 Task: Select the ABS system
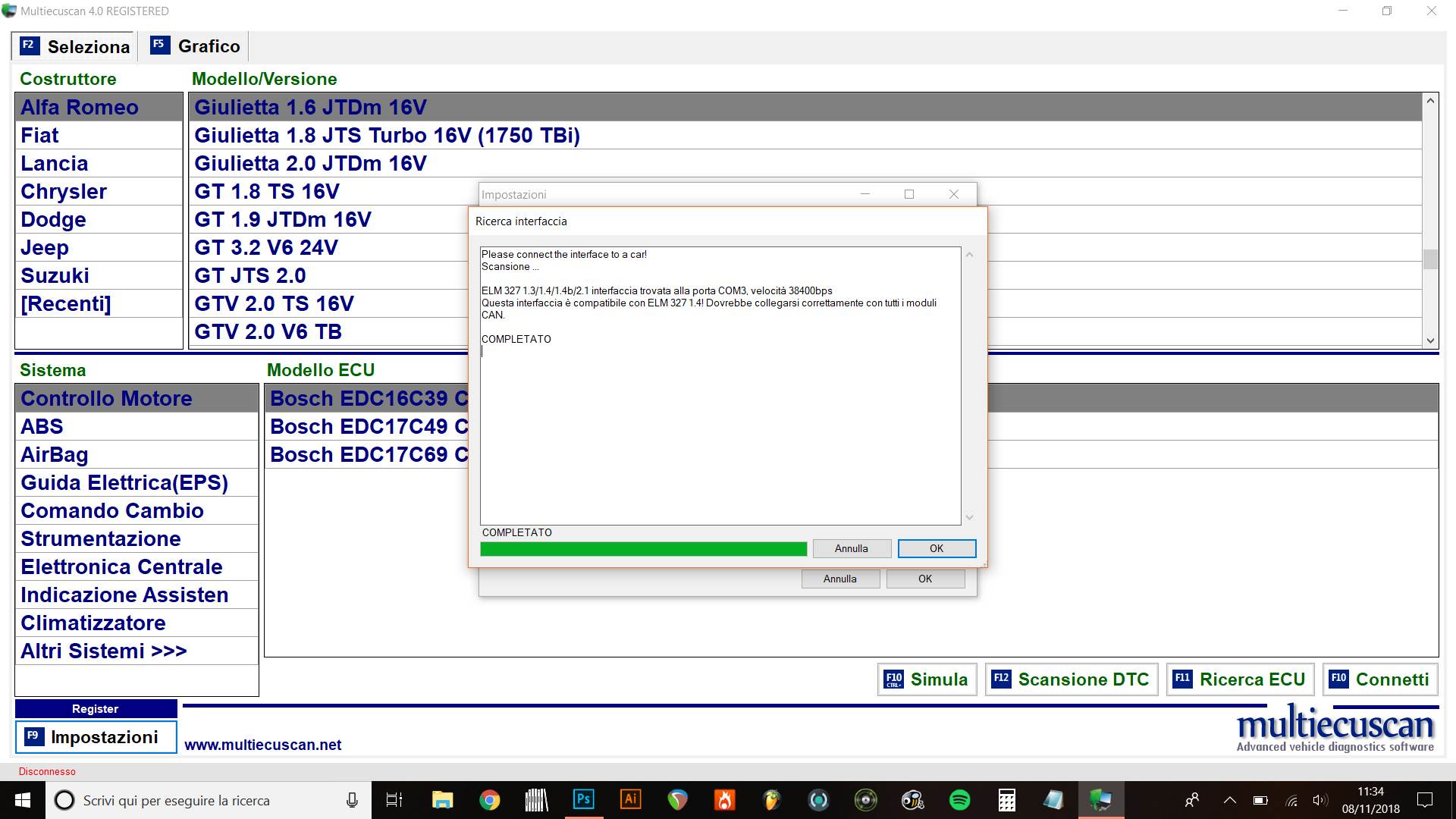point(136,426)
